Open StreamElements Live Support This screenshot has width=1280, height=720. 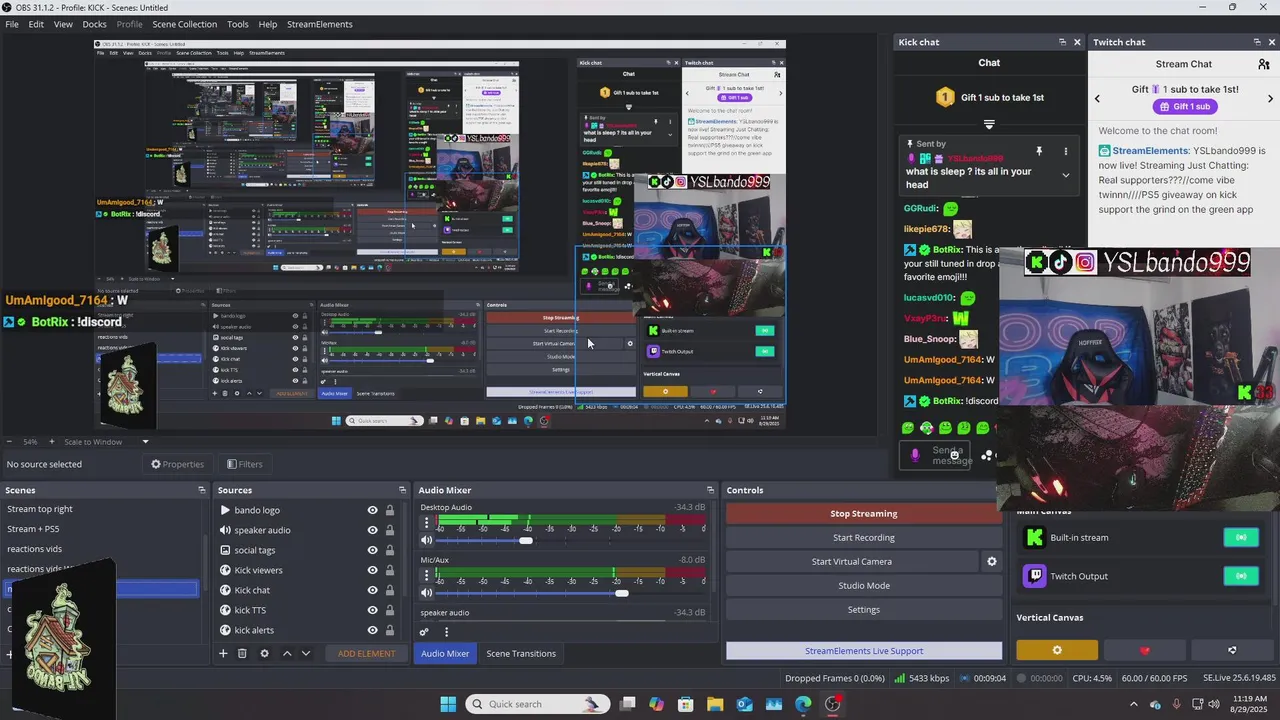click(864, 651)
